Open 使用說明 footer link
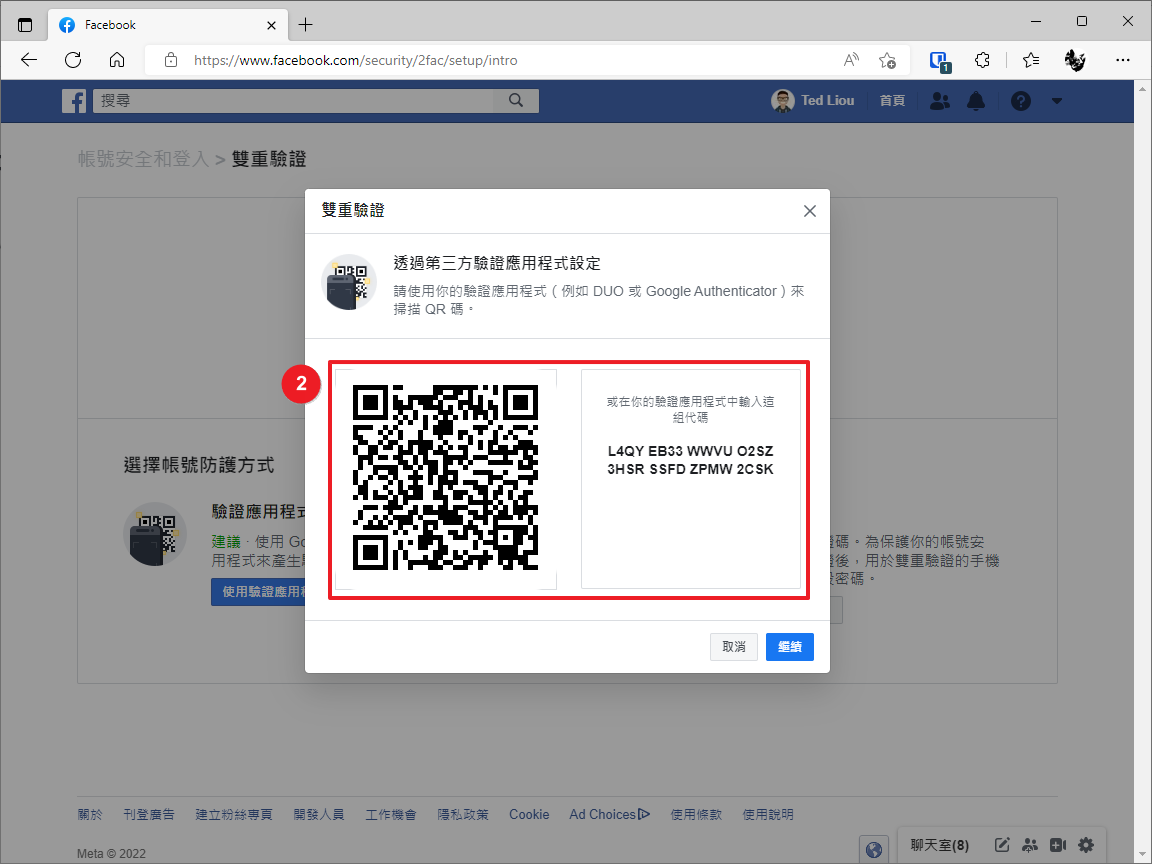The image size is (1152, 864). coord(768,814)
